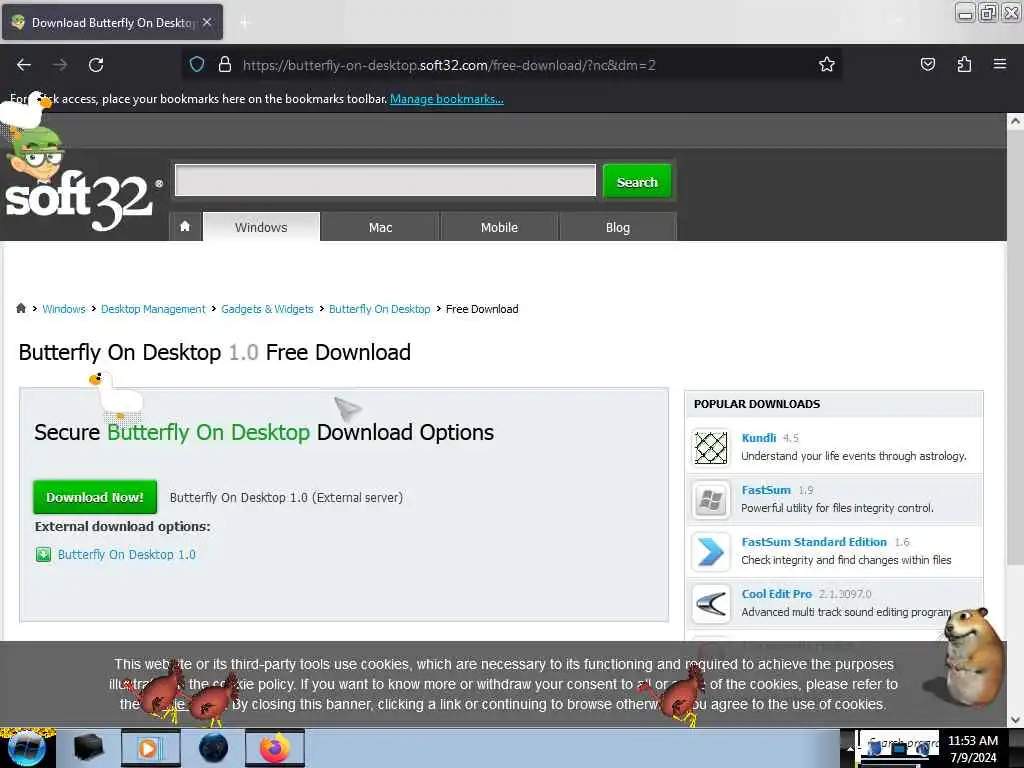Click the page scrollbar up arrow

(x=1015, y=121)
